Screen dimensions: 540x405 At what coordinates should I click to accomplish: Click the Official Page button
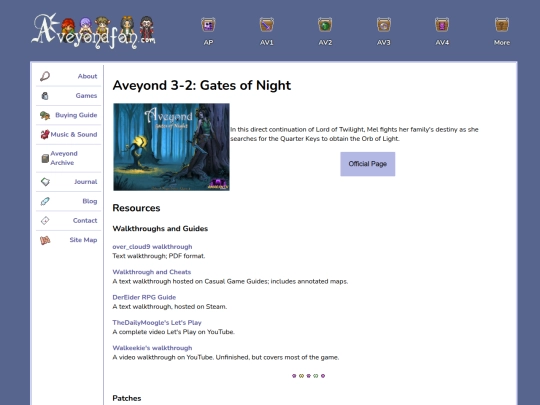point(367,164)
